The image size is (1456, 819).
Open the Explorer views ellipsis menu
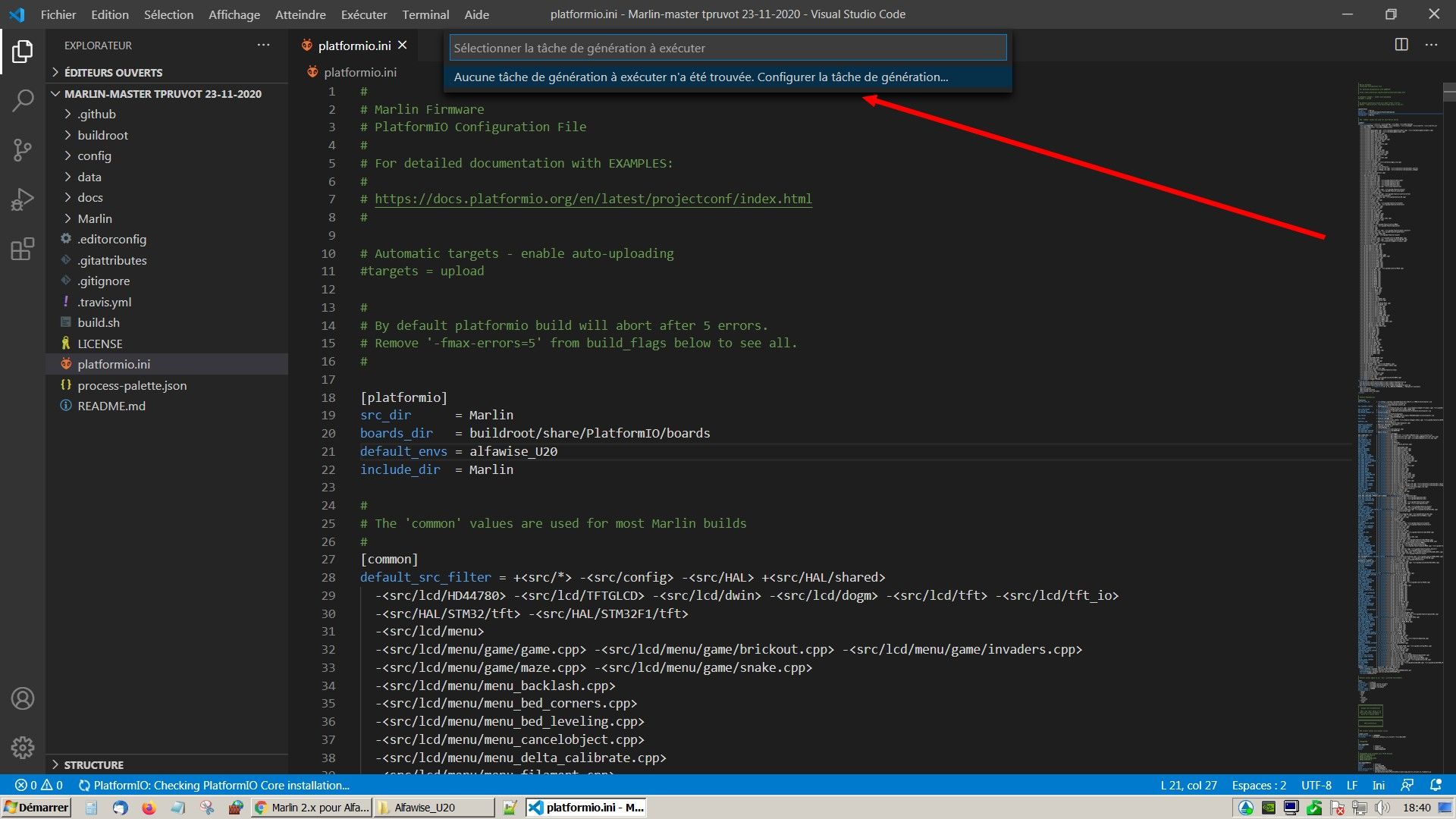tap(263, 45)
